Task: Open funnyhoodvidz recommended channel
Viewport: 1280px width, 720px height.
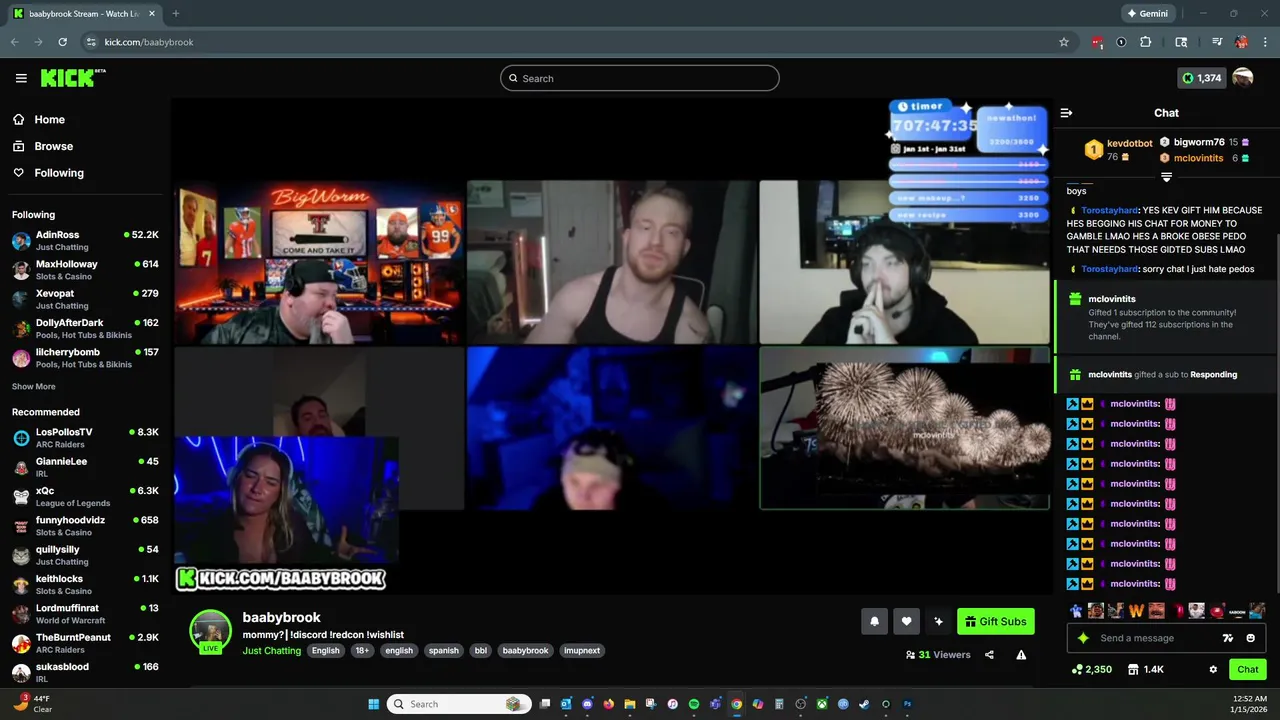Action: tap(85, 526)
